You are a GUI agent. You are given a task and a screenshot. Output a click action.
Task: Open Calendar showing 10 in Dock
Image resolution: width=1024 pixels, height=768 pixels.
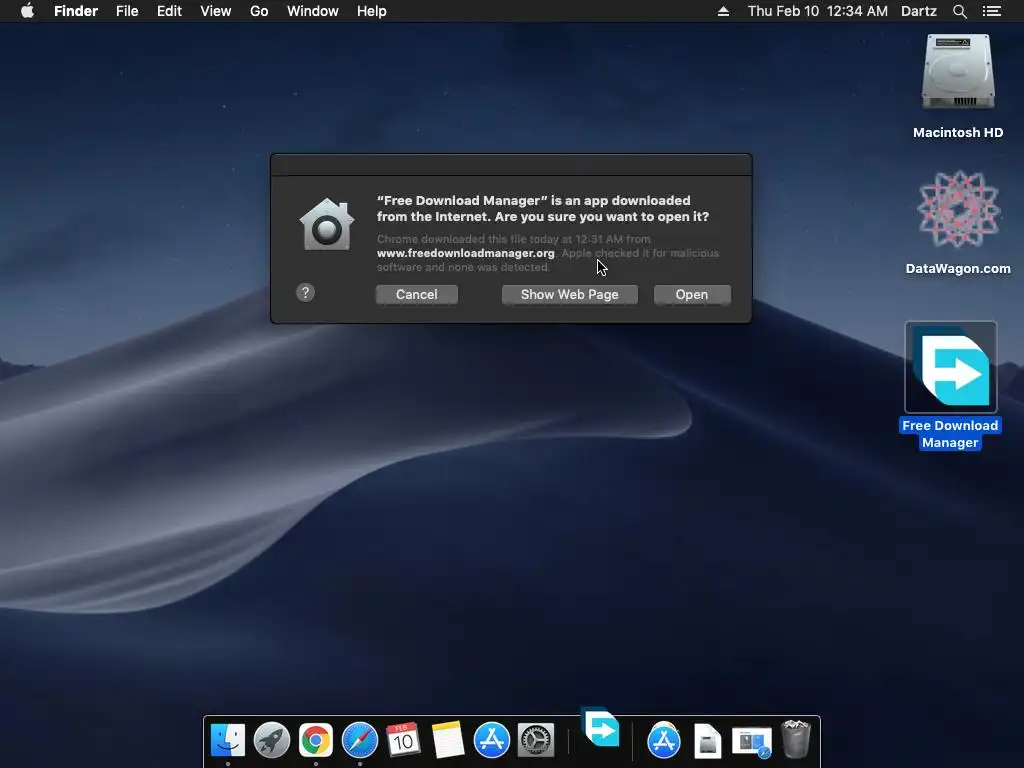click(x=403, y=740)
